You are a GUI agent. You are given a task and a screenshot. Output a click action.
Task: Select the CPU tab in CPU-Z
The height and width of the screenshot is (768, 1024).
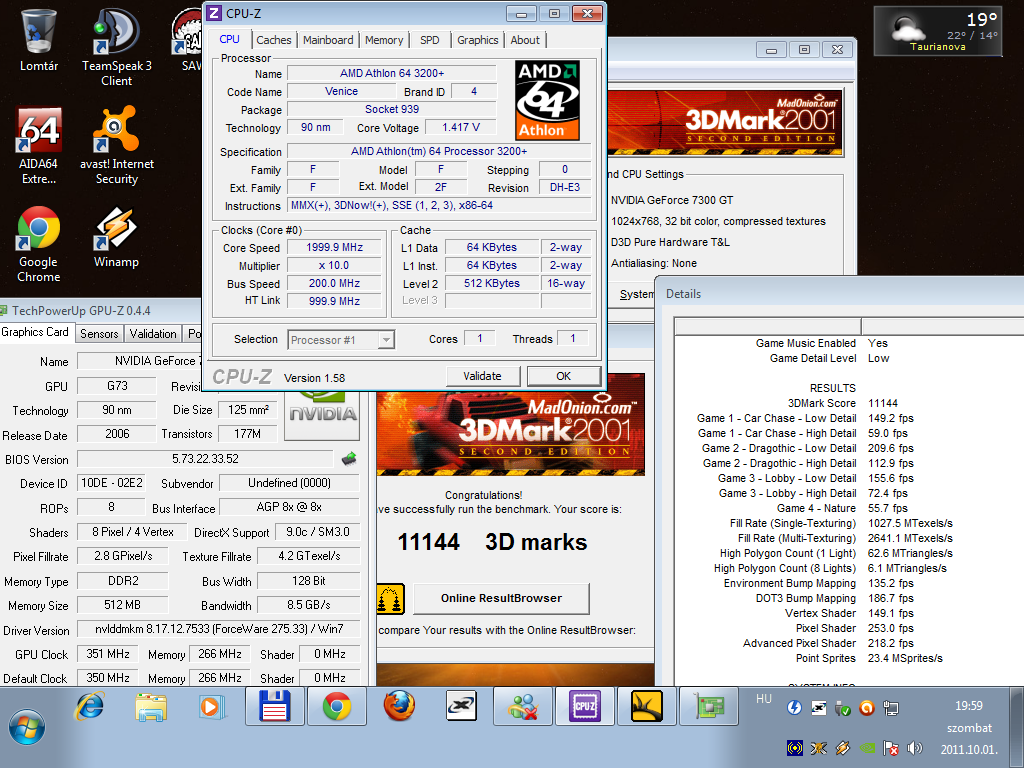pyautogui.click(x=229, y=39)
